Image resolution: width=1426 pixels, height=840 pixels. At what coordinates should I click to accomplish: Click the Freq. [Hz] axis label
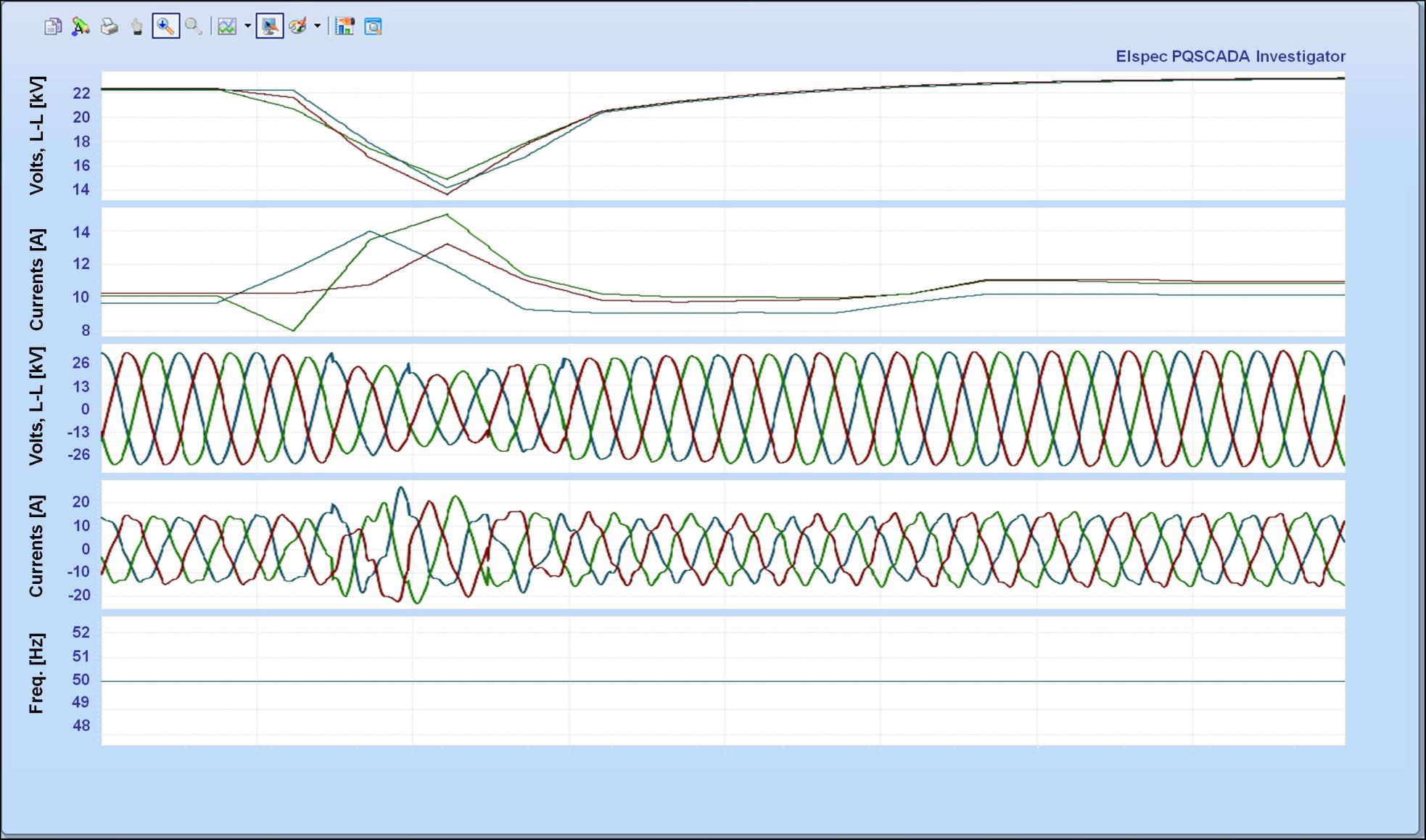tap(36, 674)
